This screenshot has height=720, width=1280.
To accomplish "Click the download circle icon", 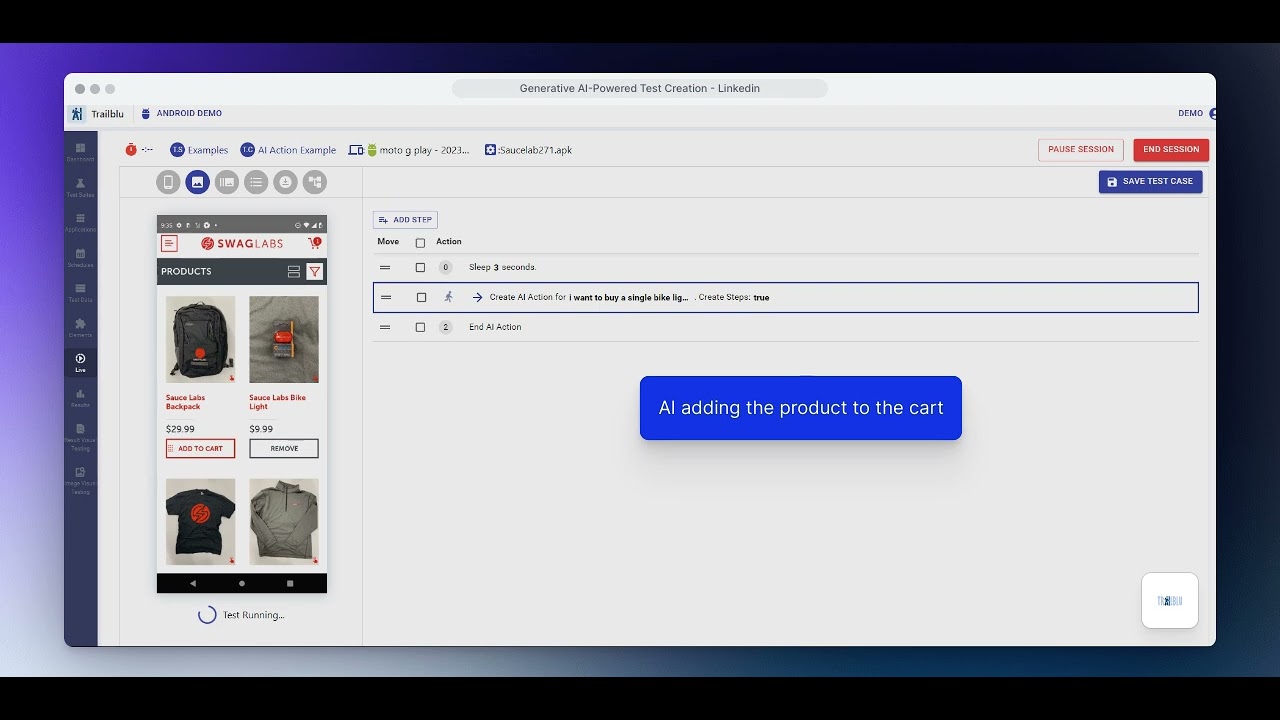I will click(x=285, y=182).
